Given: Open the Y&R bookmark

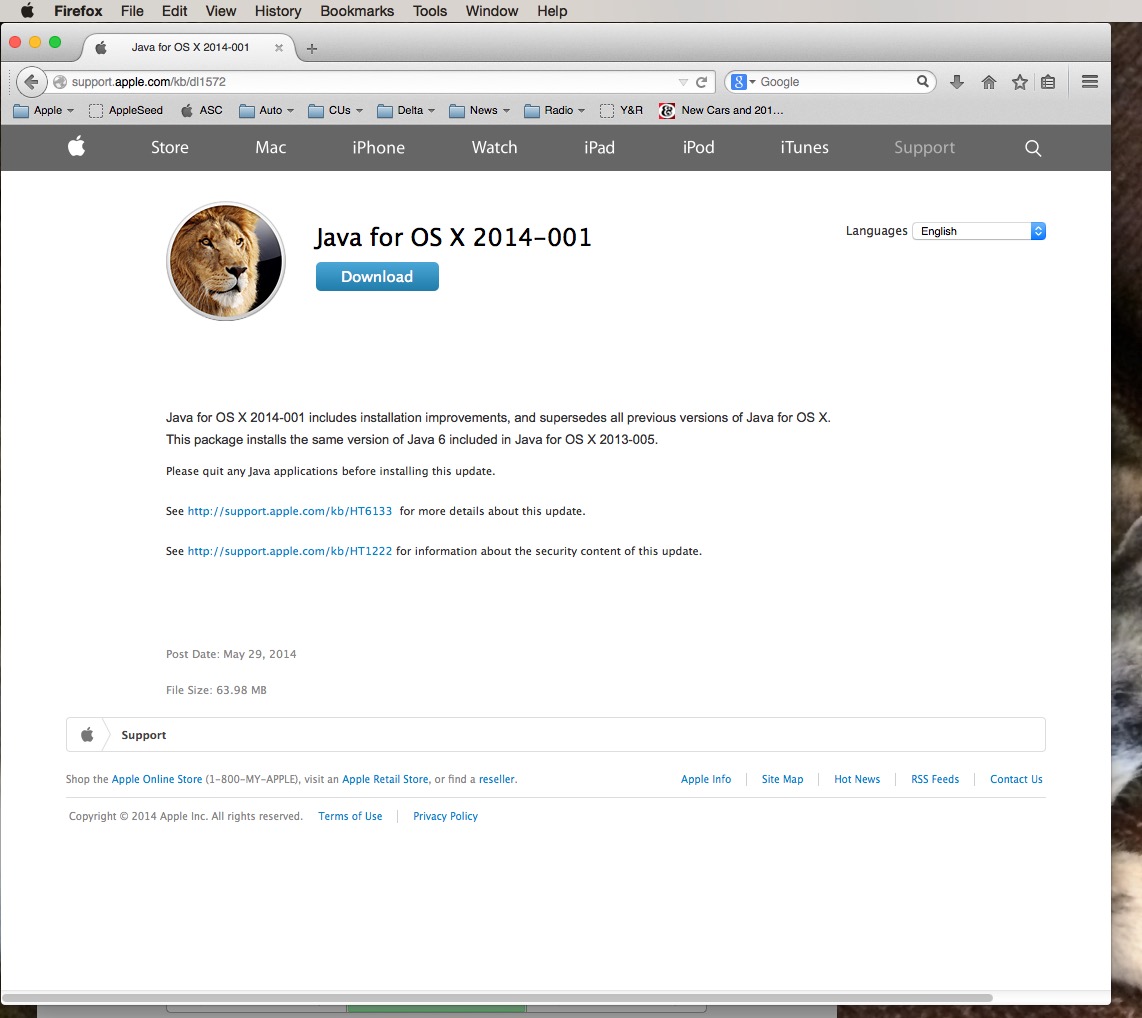Looking at the screenshot, I should pos(621,111).
